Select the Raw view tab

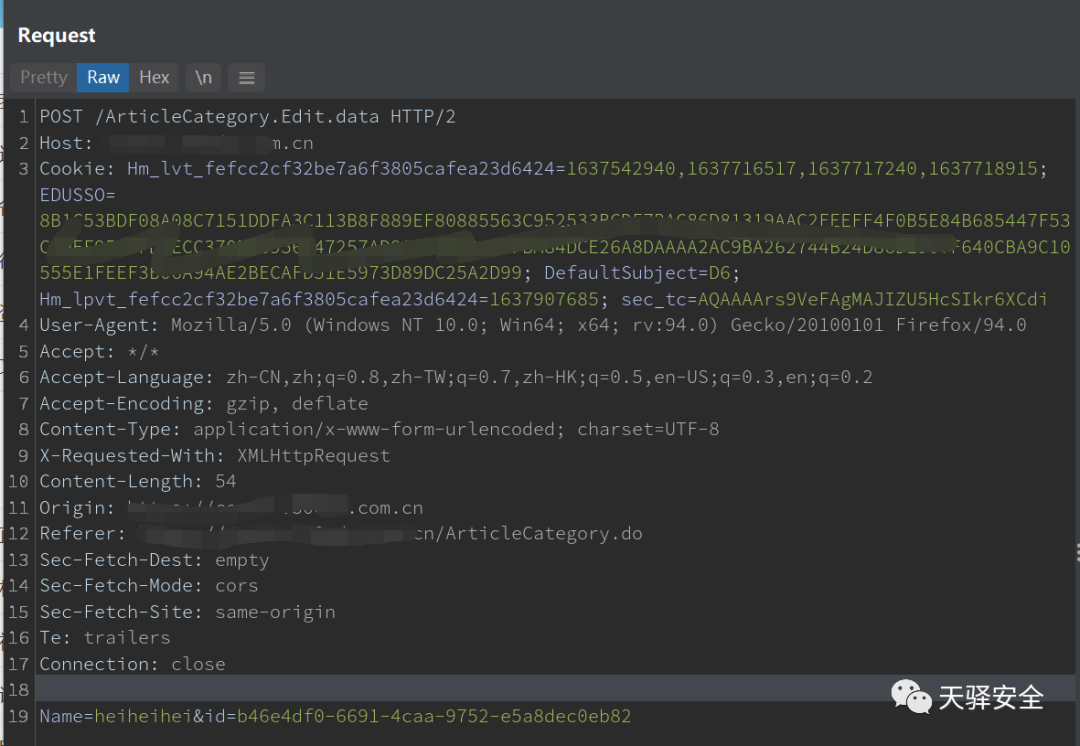pos(103,77)
